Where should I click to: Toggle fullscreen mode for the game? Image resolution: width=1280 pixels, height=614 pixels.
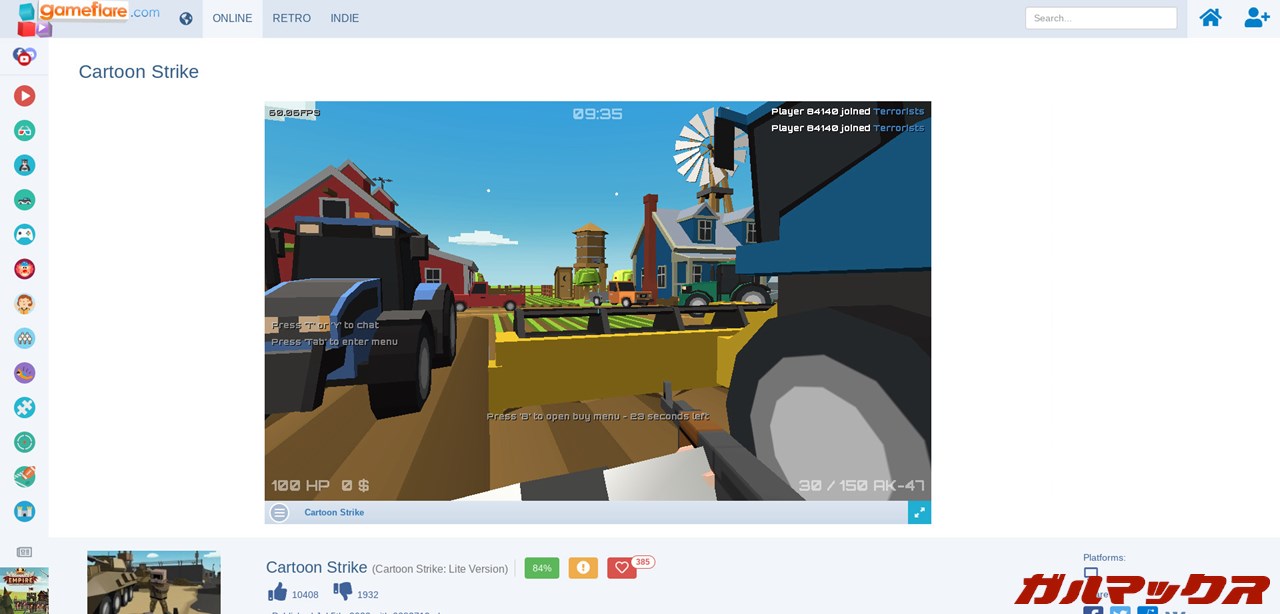[x=919, y=513]
